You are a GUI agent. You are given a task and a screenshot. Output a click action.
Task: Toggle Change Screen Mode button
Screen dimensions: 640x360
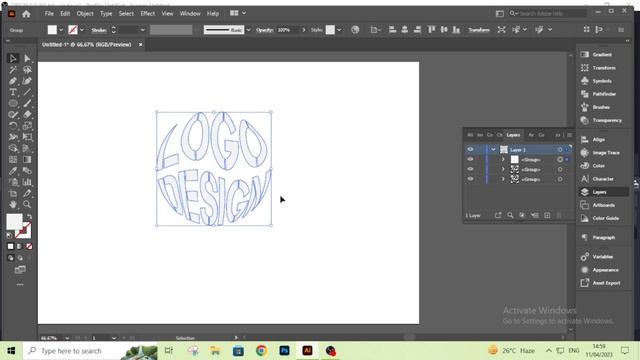coord(20,269)
